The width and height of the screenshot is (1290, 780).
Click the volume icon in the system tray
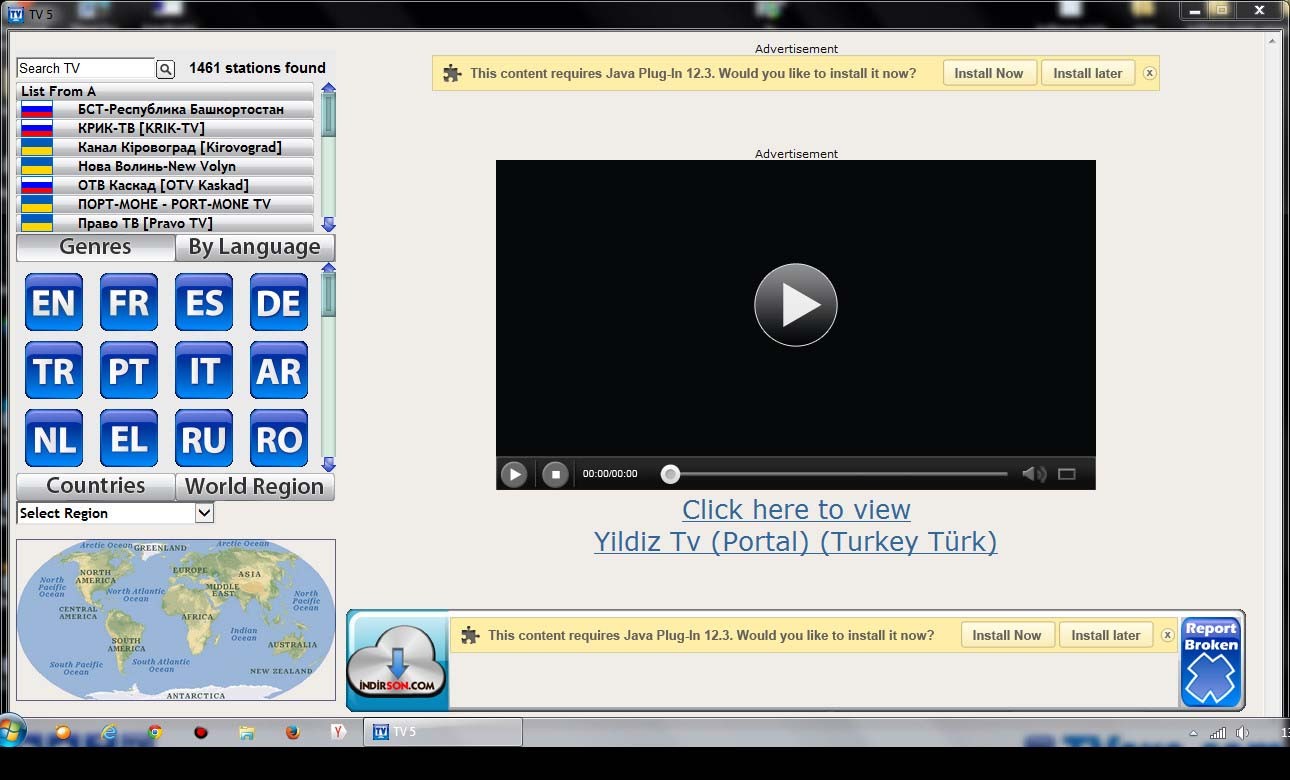tap(1241, 732)
